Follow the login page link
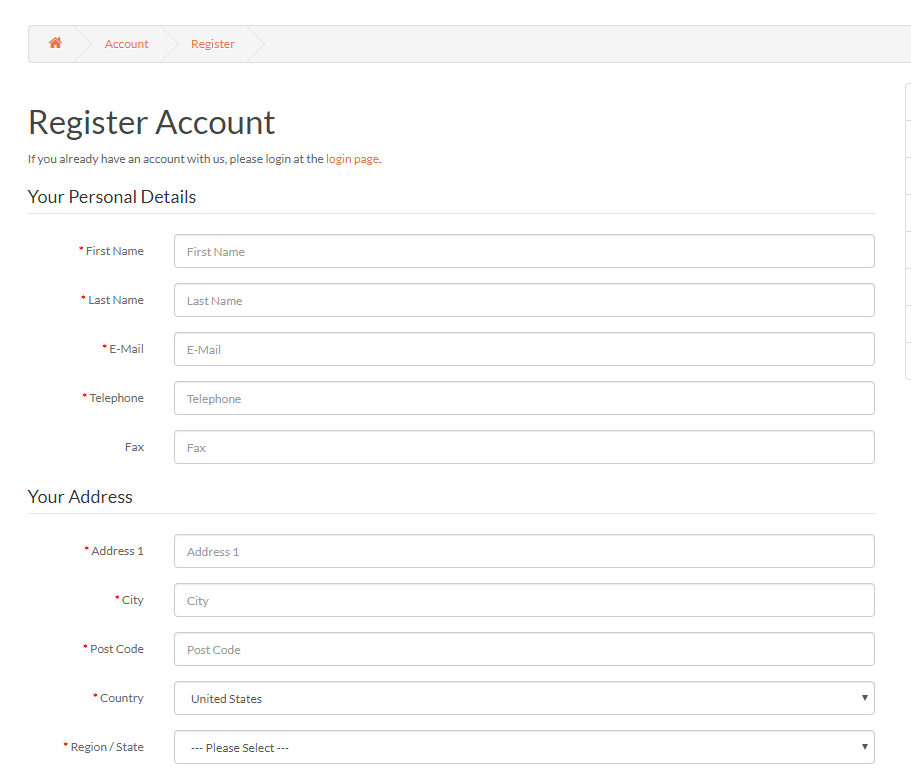The height and width of the screenshot is (784, 911). [352, 159]
